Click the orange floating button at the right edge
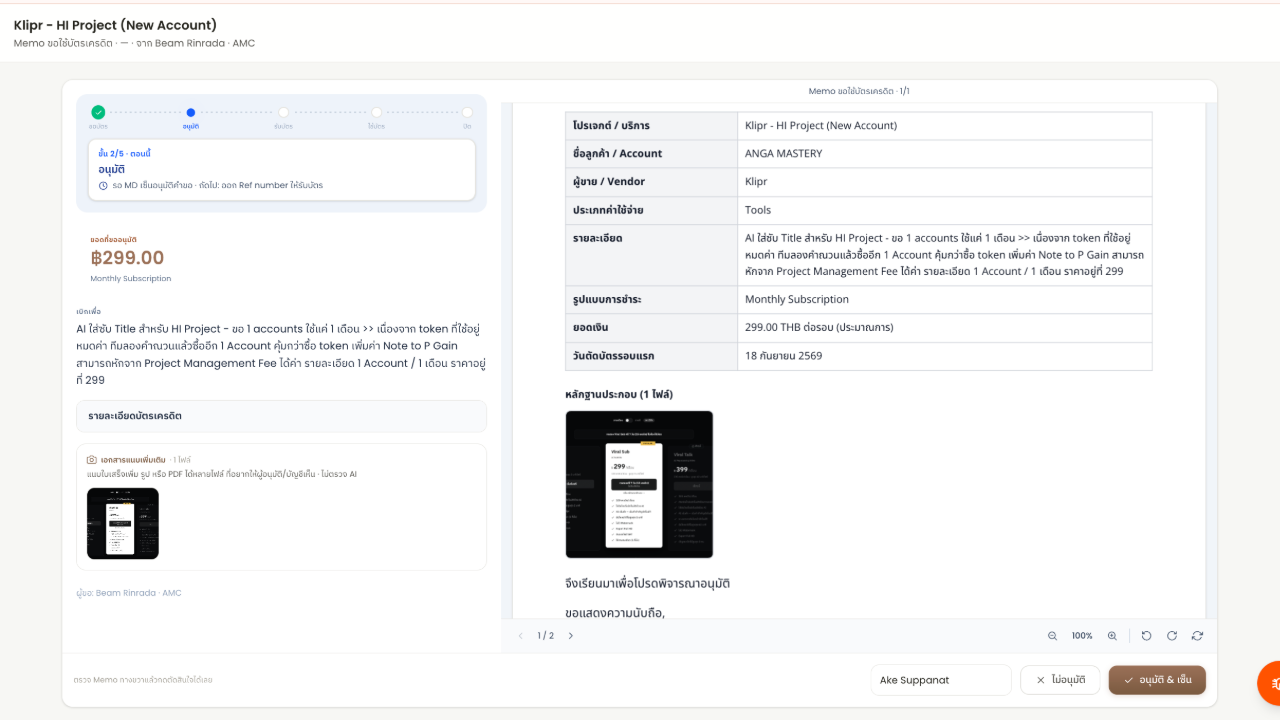The image size is (1280, 720). click(1269, 683)
